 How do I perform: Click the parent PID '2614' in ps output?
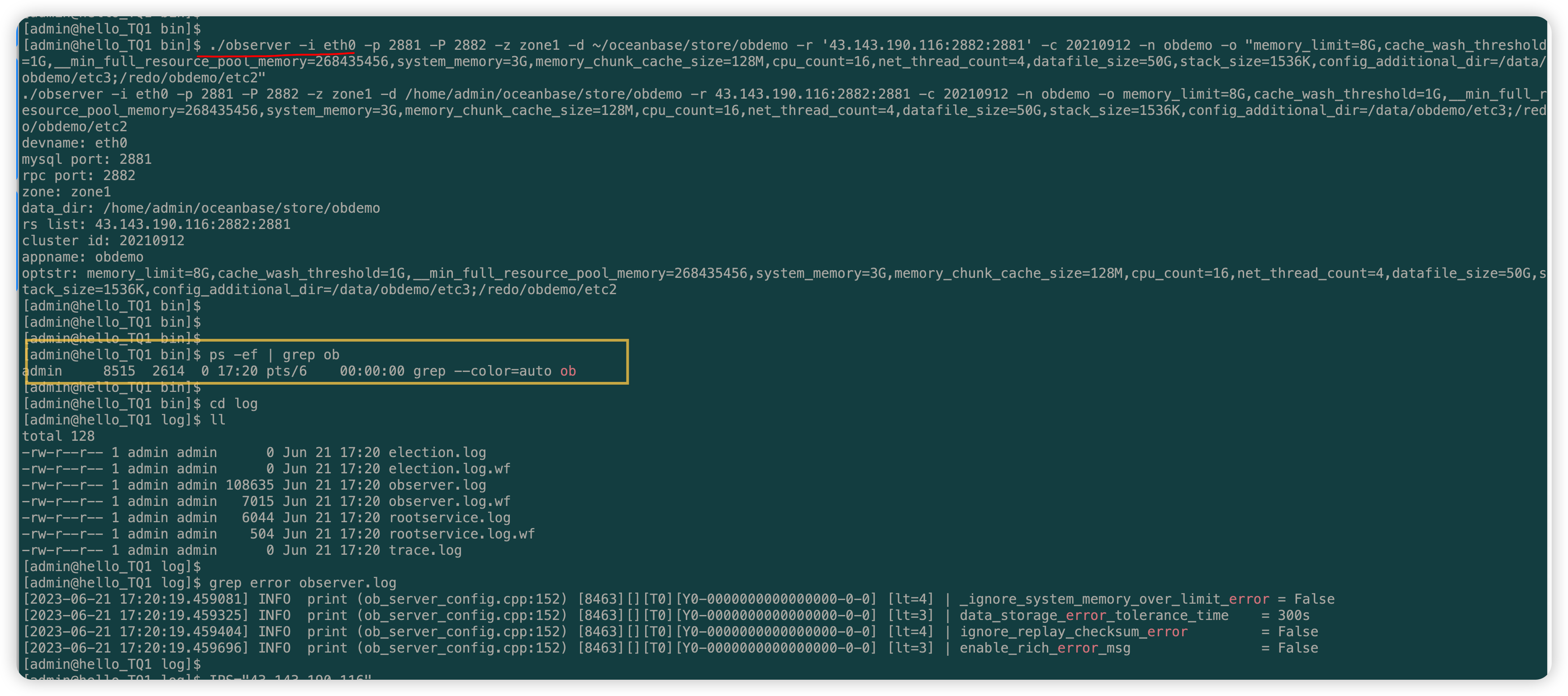pyautogui.click(x=168, y=371)
